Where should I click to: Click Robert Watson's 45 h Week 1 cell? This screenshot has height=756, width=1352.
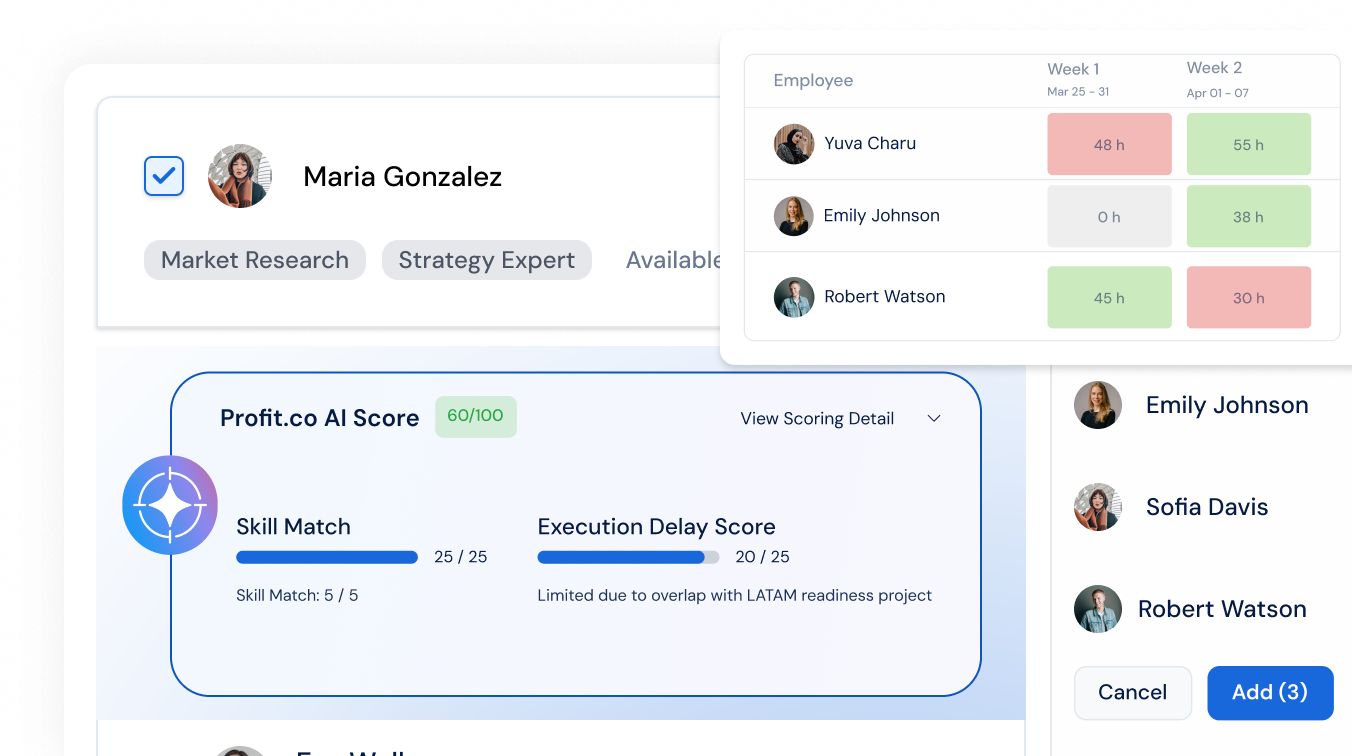[1109, 298]
